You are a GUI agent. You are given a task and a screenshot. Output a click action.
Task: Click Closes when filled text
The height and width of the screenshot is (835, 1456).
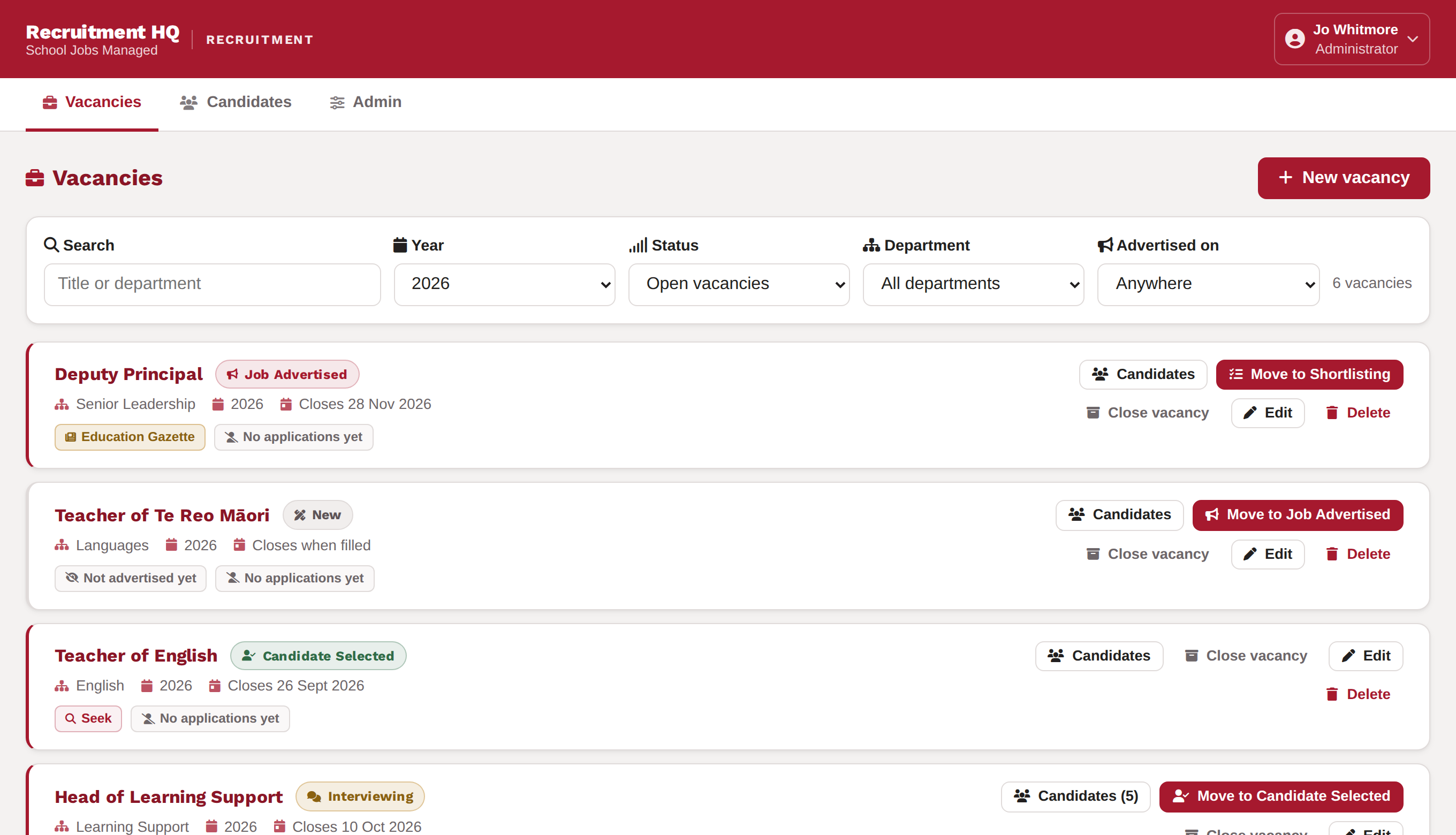[x=312, y=545]
